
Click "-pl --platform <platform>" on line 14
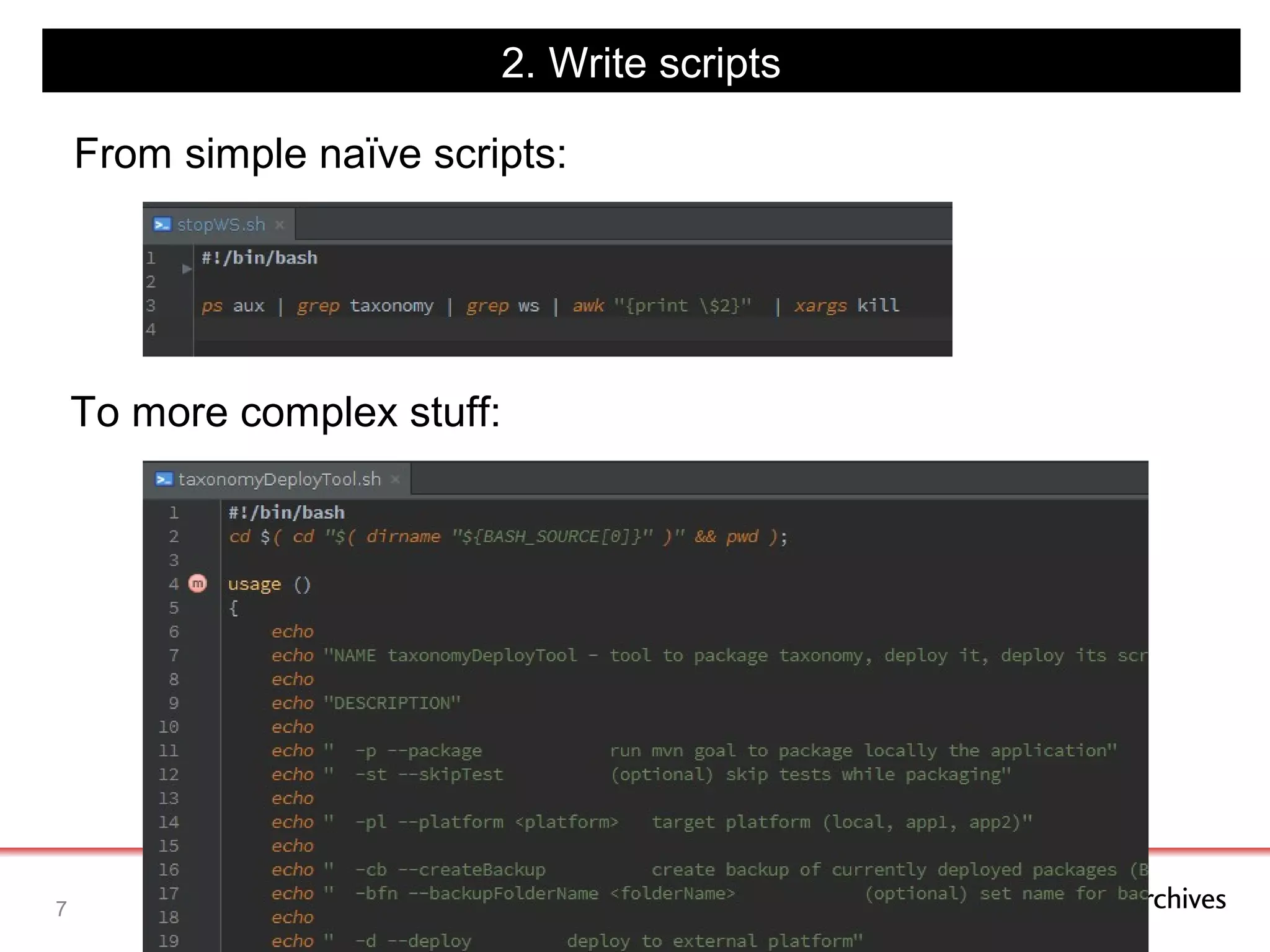tap(487, 822)
